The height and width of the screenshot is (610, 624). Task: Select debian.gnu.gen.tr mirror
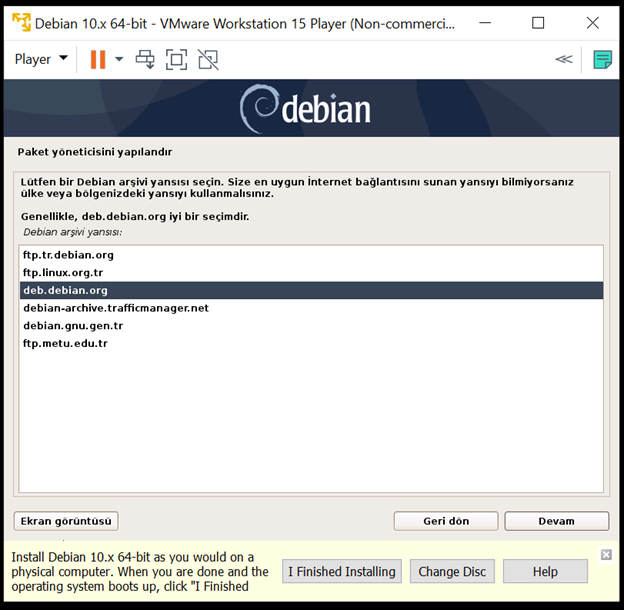311,325
